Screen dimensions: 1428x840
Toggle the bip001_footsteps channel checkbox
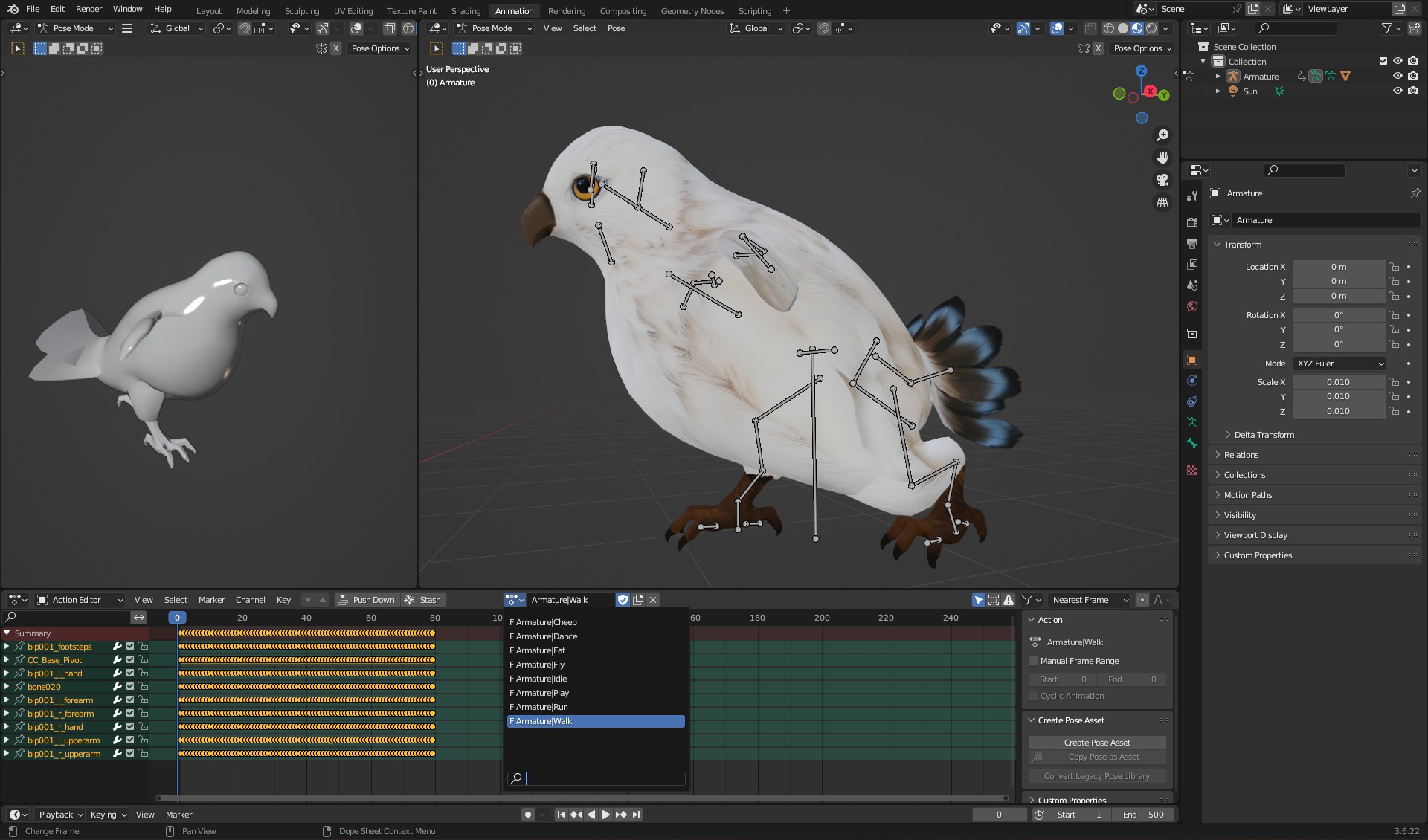(130, 647)
